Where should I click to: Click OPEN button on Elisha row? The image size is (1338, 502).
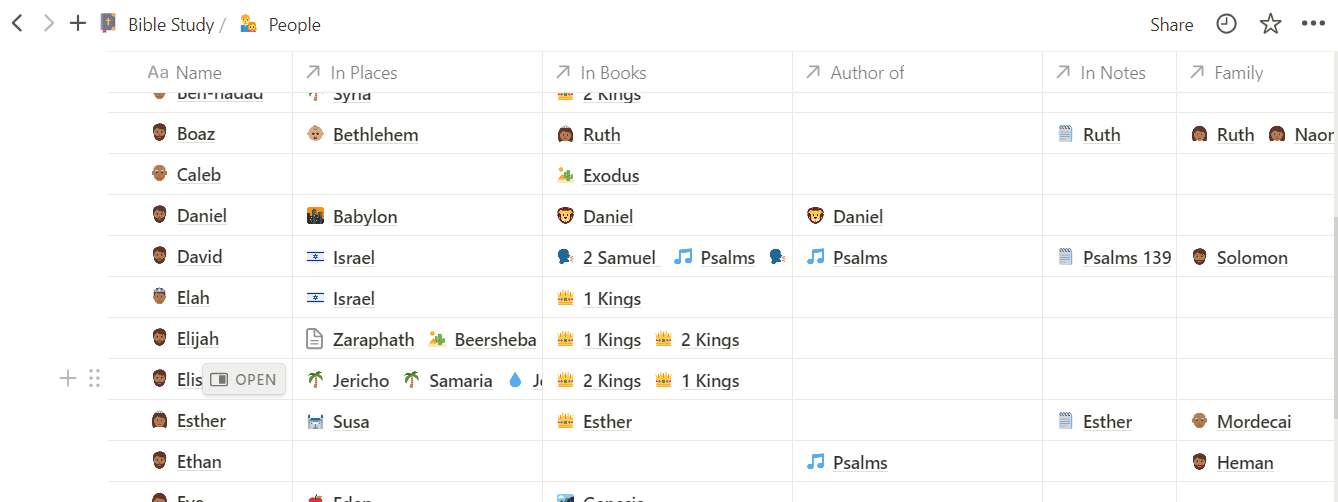(244, 380)
